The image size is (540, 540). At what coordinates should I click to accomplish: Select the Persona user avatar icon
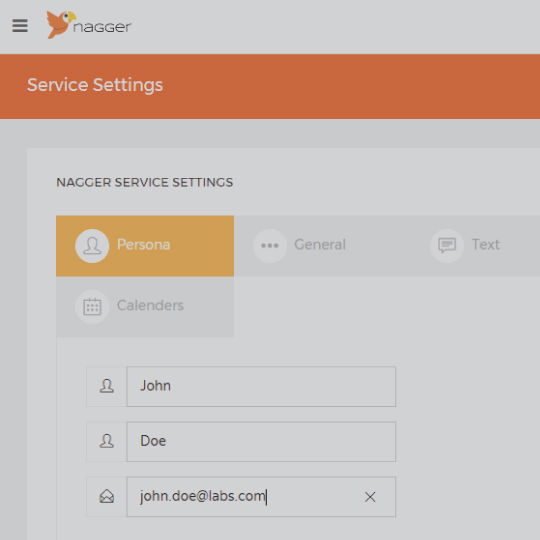point(92,246)
